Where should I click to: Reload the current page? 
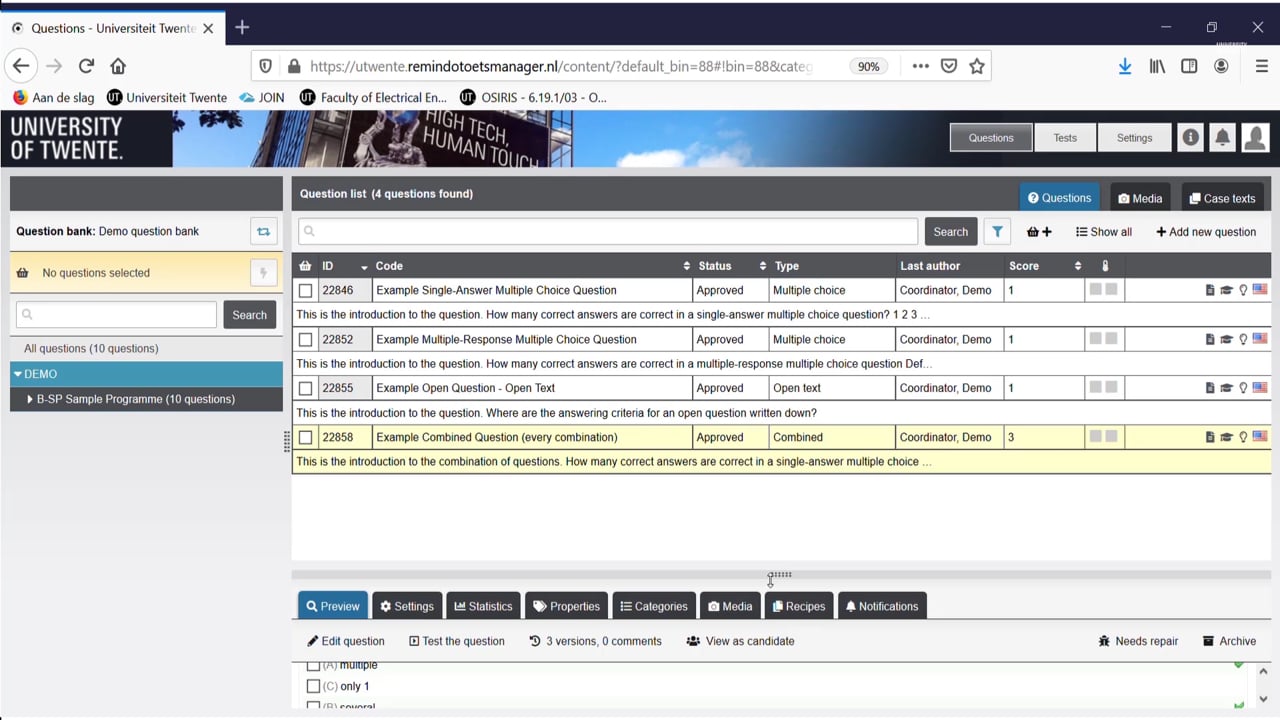86,66
